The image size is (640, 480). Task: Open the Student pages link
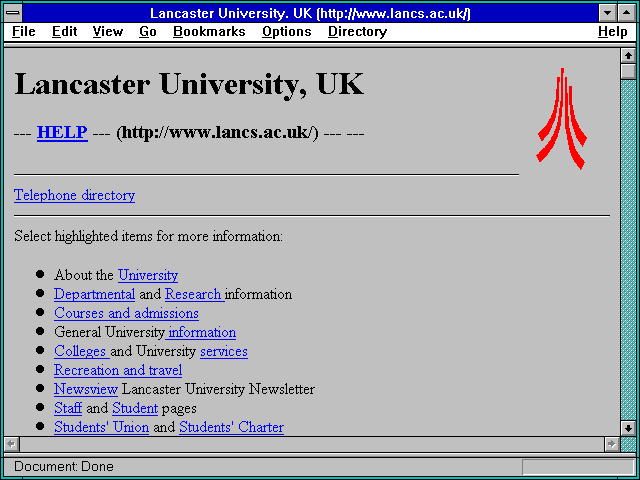[135, 408]
